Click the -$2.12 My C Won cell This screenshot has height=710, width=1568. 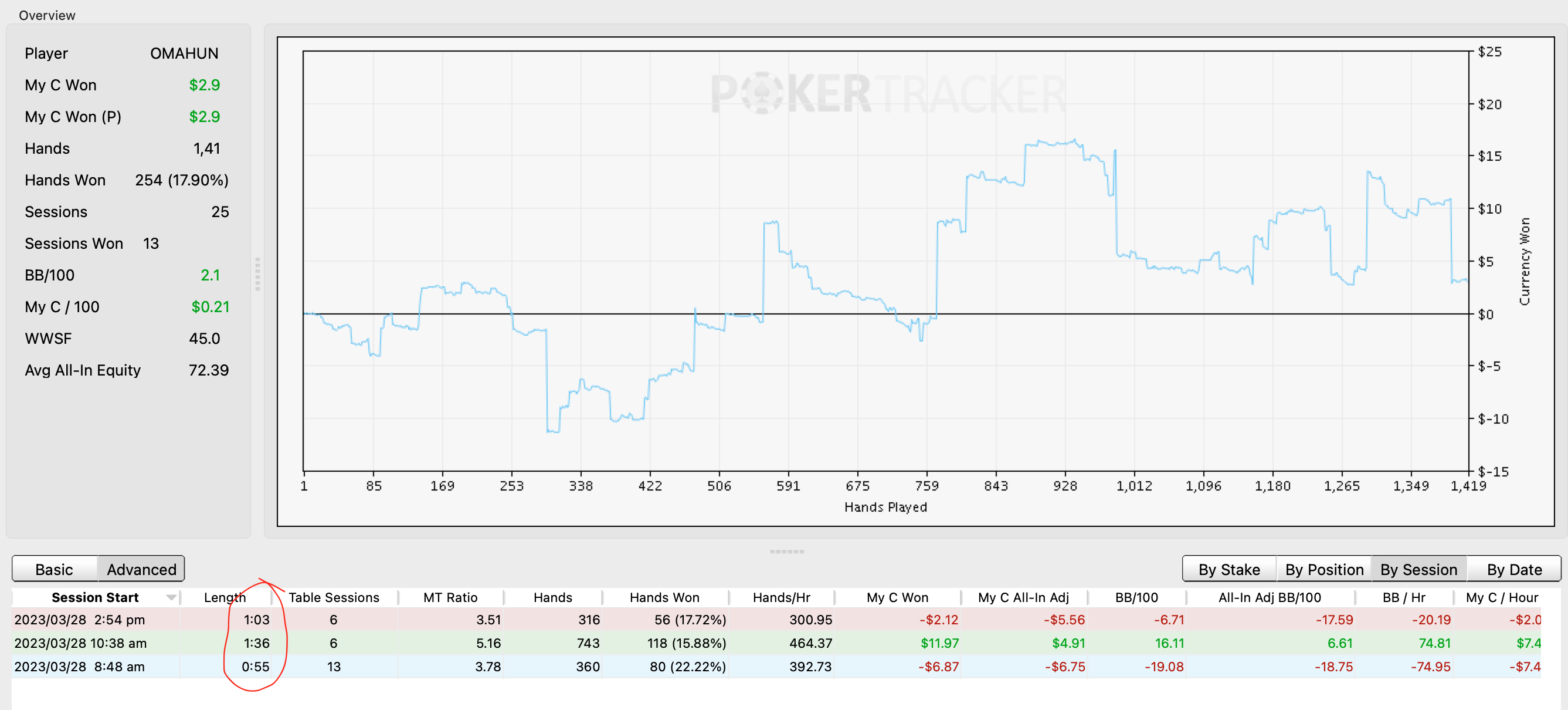coord(939,619)
